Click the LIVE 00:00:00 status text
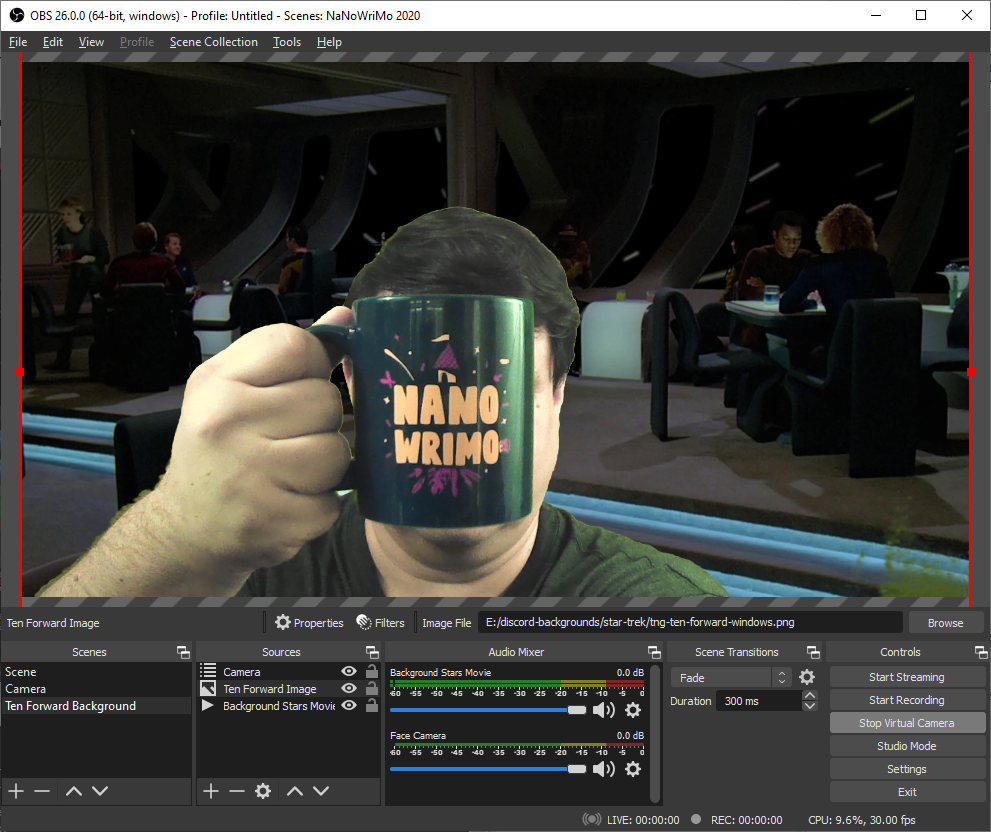Image resolution: width=991 pixels, height=832 pixels. (x=643, y=820)
